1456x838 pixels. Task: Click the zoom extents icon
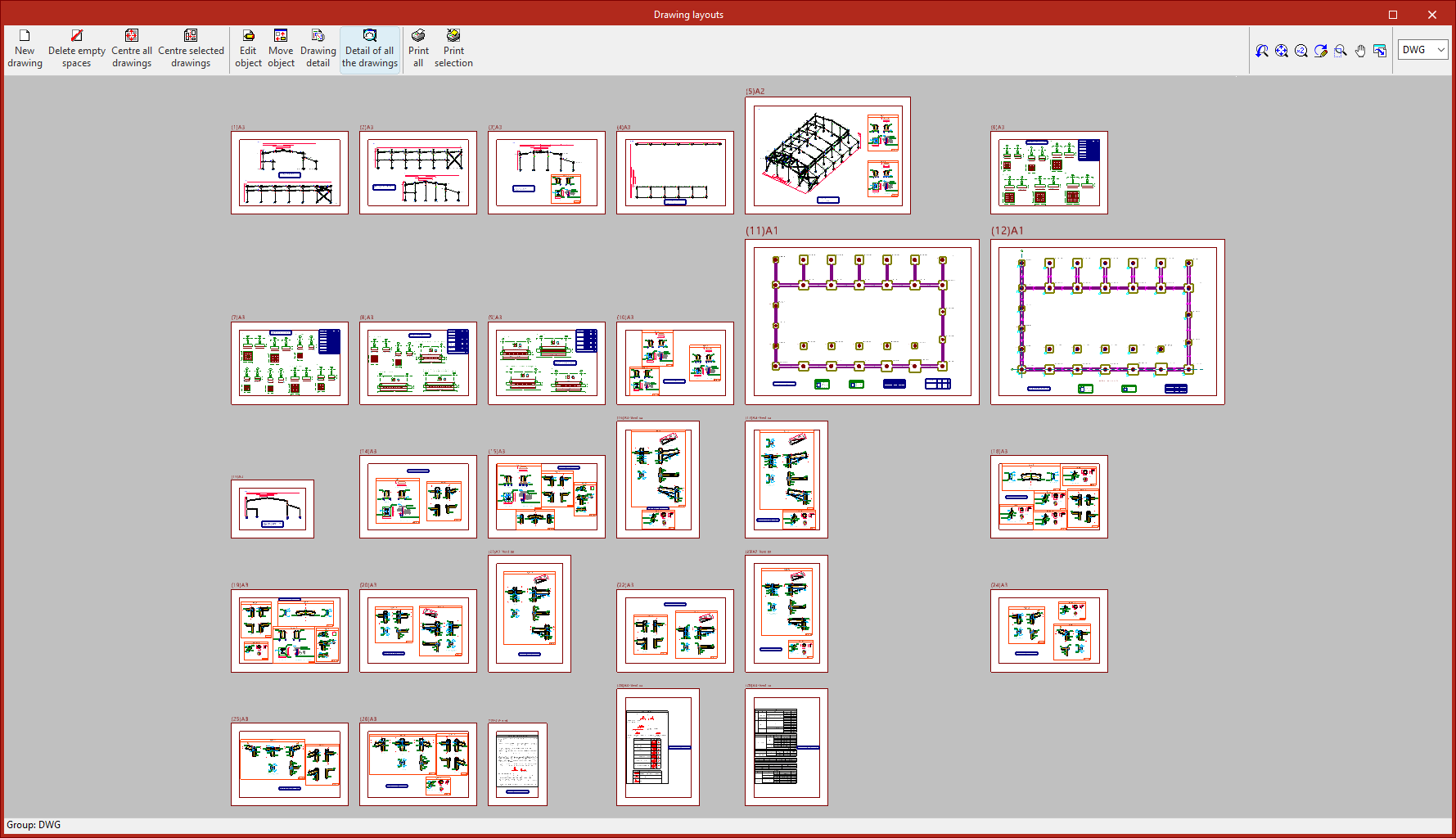(1282, 51)
